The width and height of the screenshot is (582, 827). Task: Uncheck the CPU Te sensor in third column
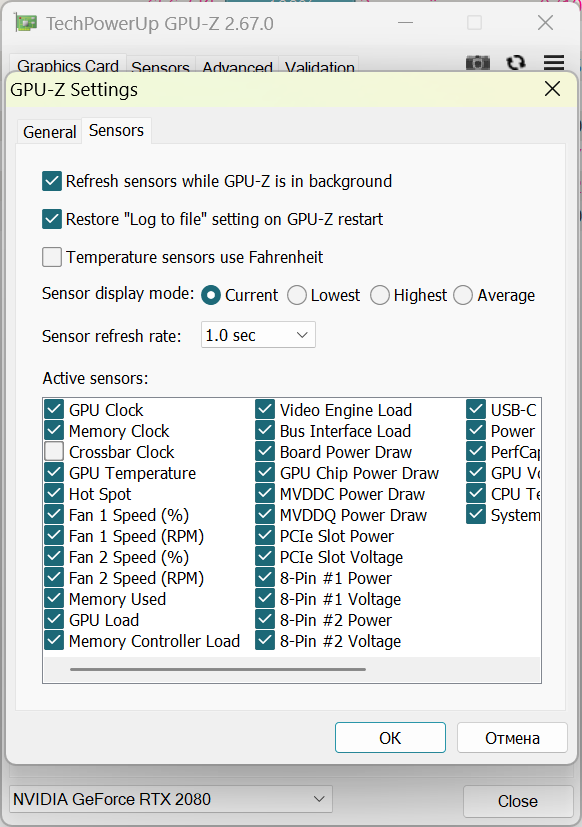[476, 494]
